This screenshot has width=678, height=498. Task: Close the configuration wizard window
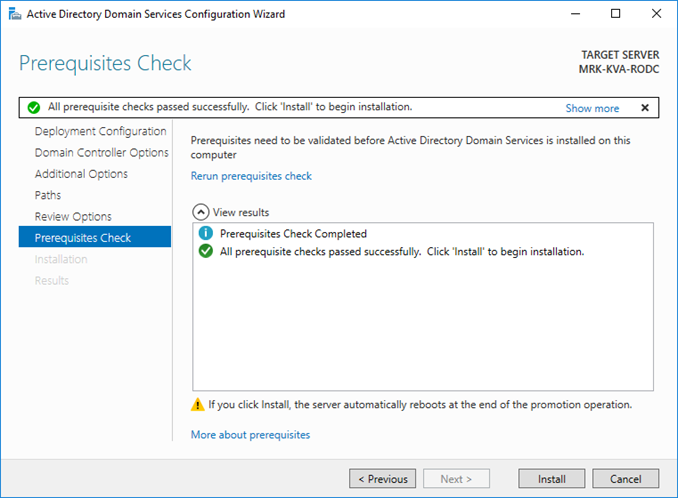656,14
